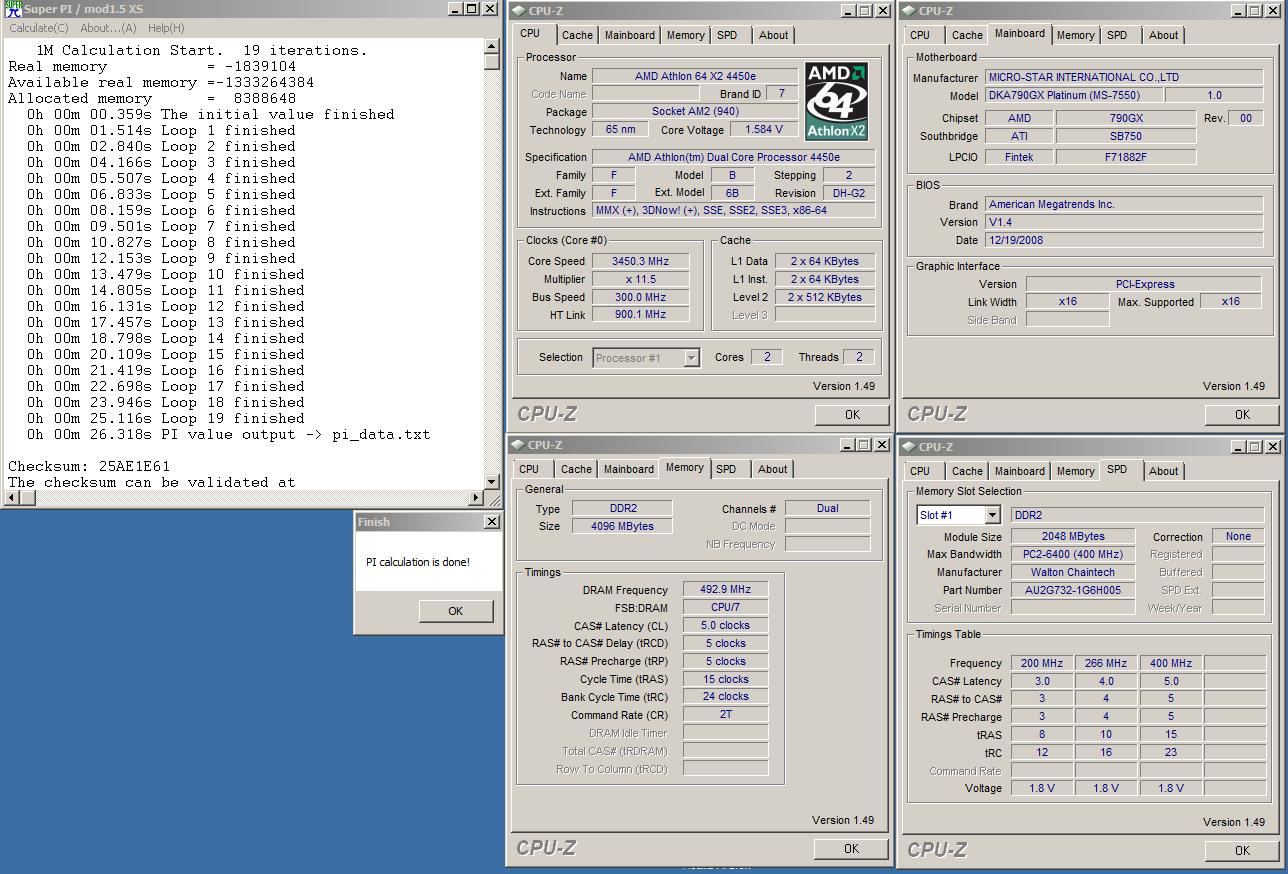Close the Finish dialog with the X
The image size is (1288, 874).
point(491,522)
